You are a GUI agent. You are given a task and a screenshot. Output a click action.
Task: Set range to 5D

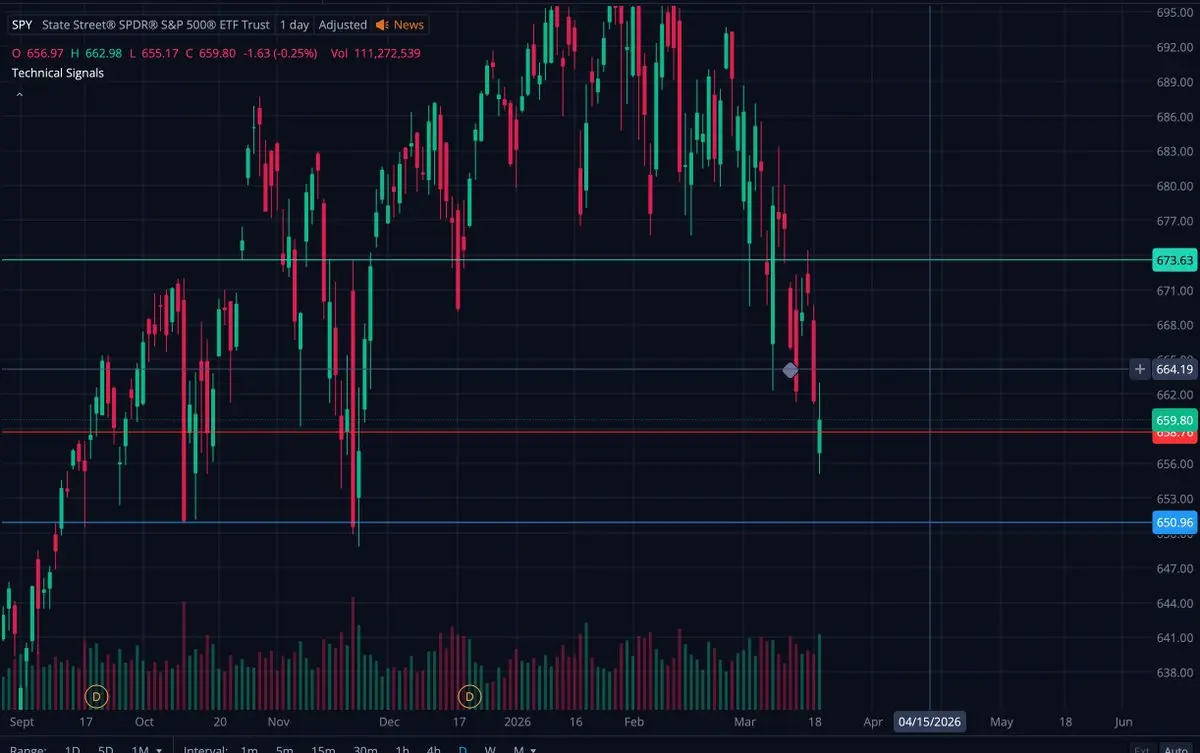(105, 749)
